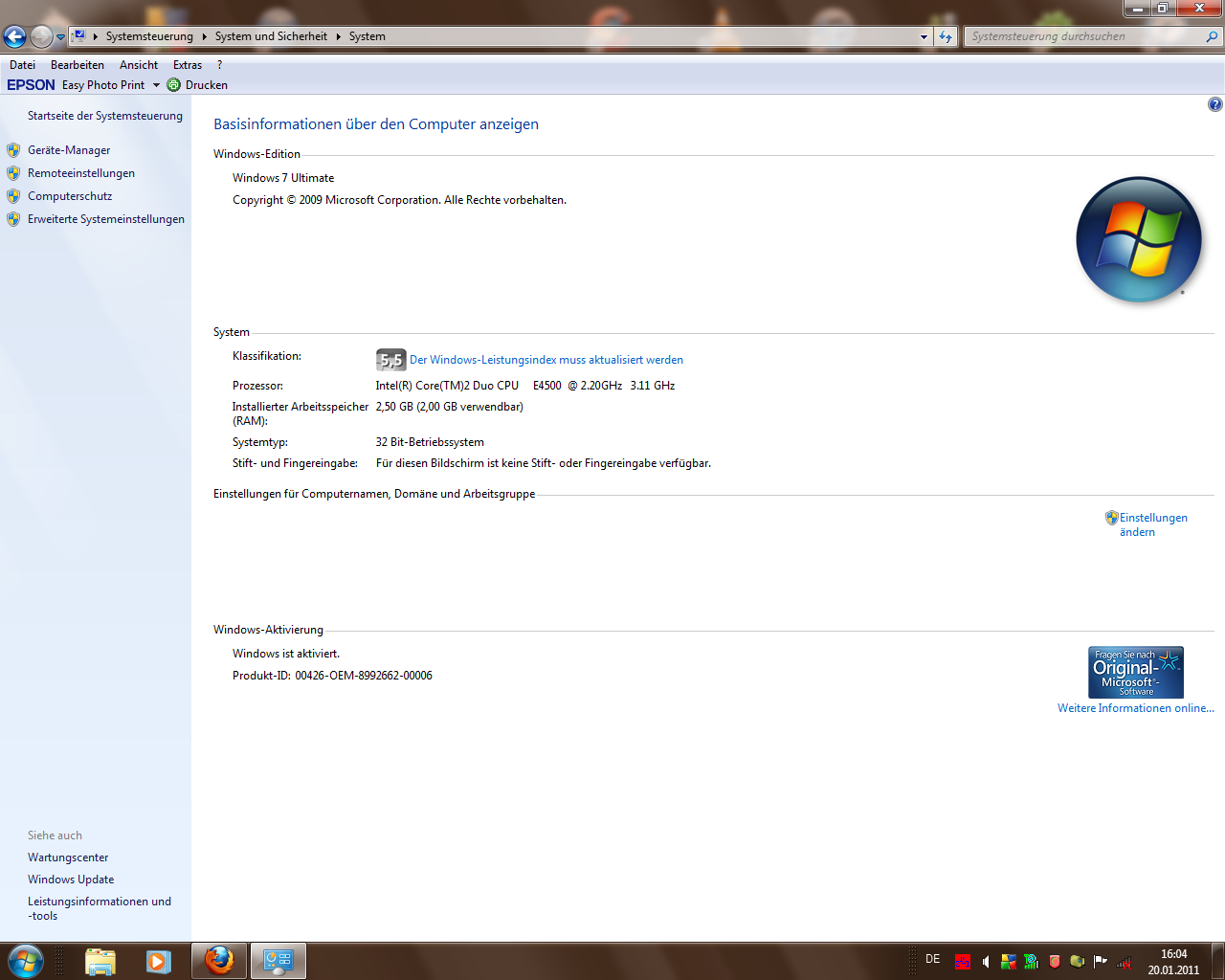Open Weitere Informationen online link
1225x980 pixels.
[x=1136, y=708]
